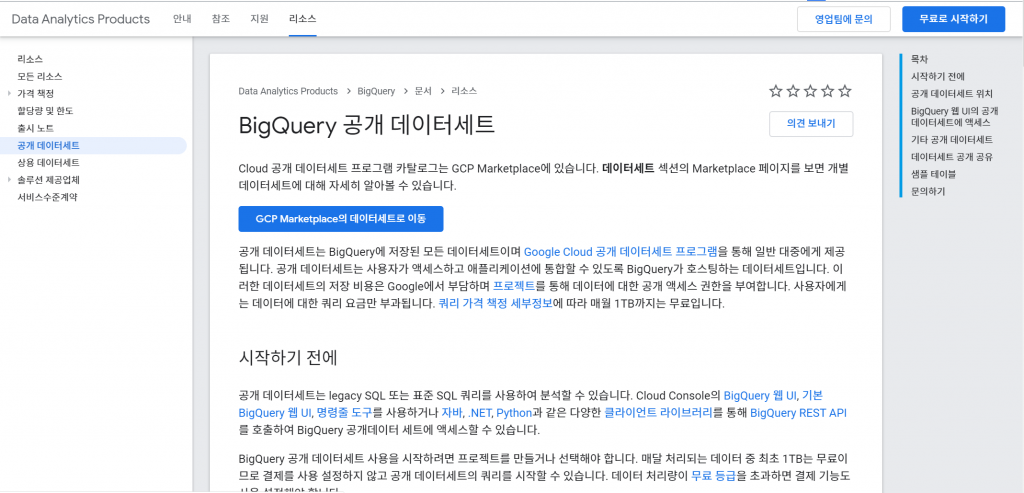Viewport: 1024px width, 493px height.
Task: Open the 지원 tab
Action: [259, 19]
